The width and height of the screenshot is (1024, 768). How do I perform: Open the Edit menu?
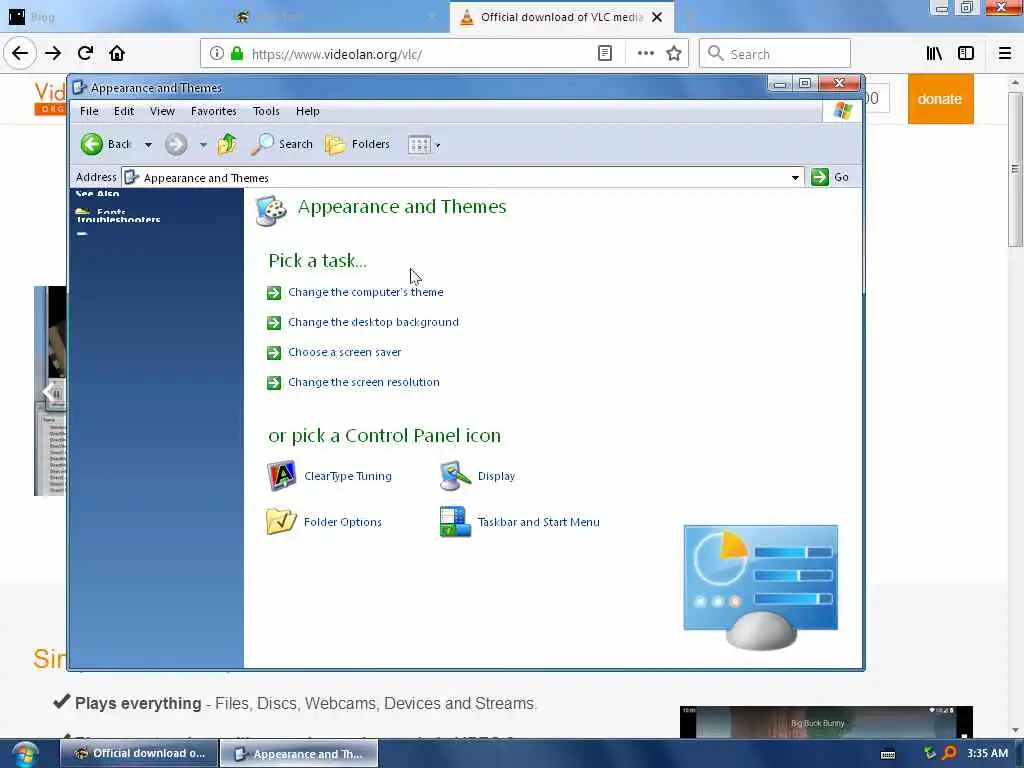coord(124,111)
